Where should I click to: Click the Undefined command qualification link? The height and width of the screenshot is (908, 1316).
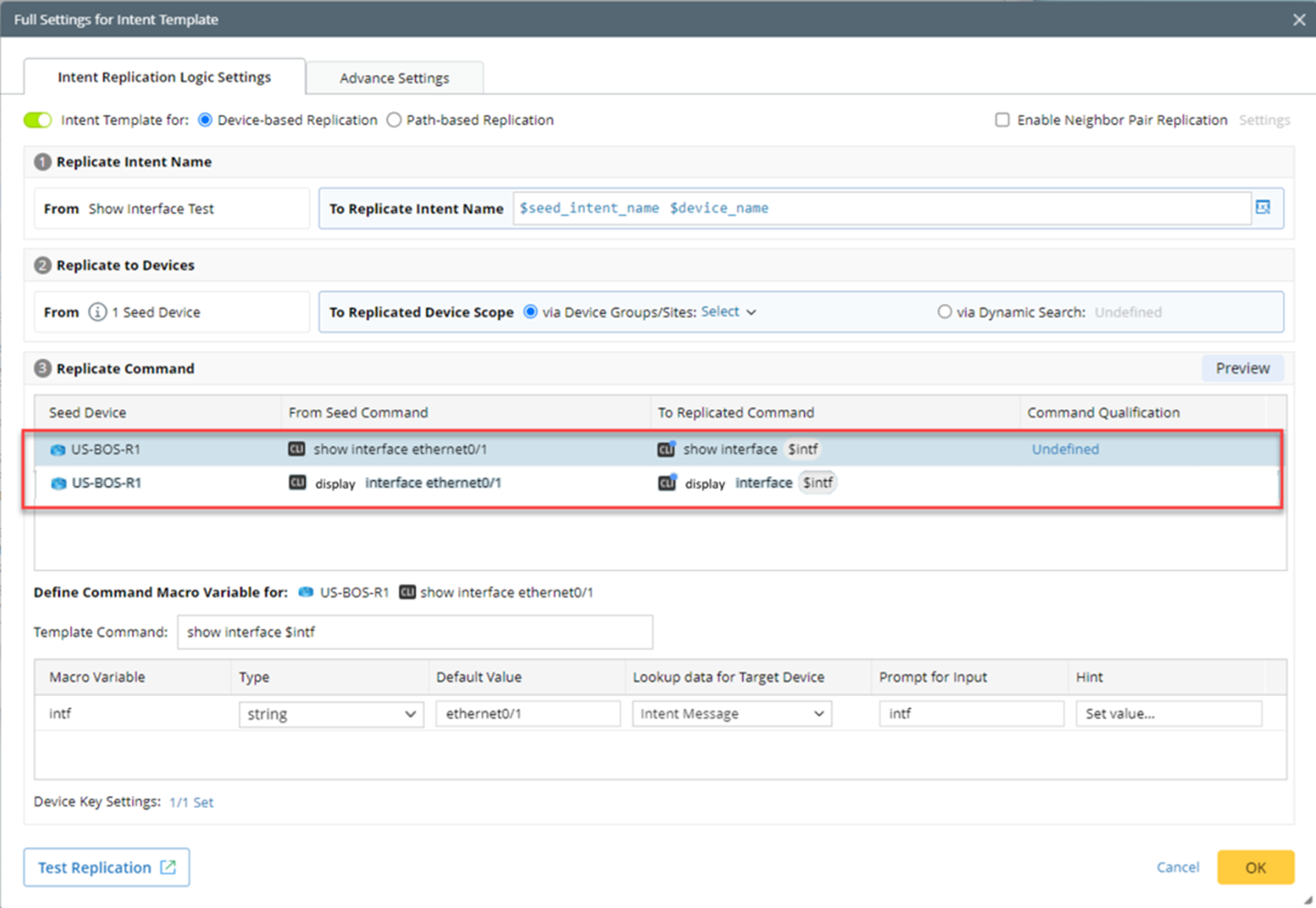point(1065,449)
